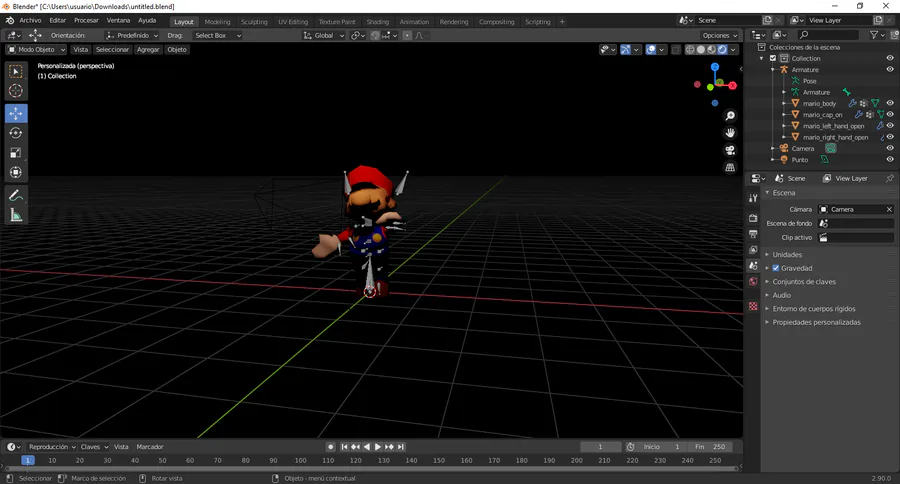Click the outliner filter funnel icon
Image resolution: width=900 pixels, height=484 pixels.
tap(874, 35)
